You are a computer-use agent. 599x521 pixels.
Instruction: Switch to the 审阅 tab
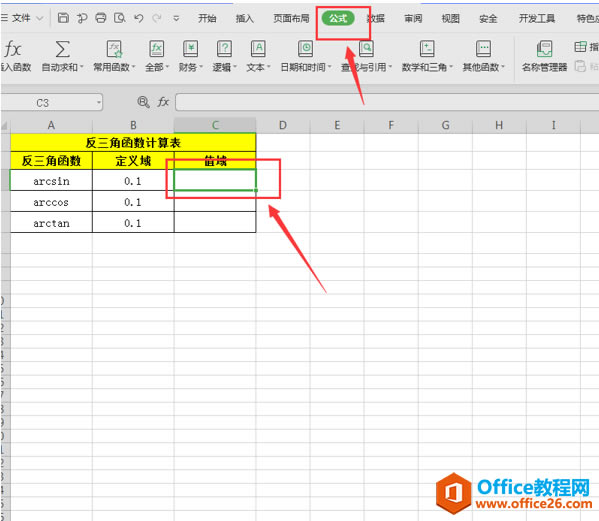(x=413, y=18)
